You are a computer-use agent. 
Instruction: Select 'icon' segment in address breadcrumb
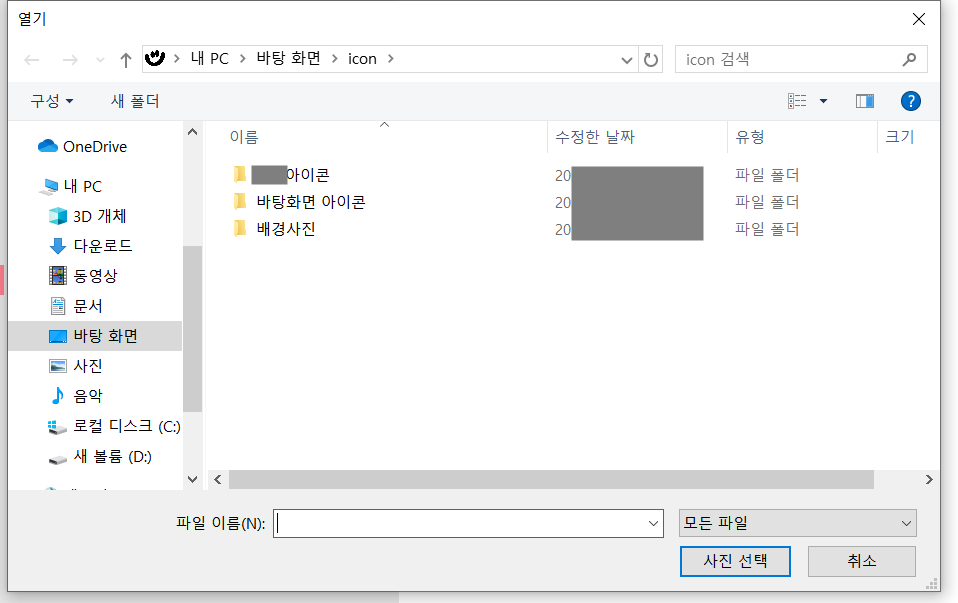pyautogui.click(x=362, y=59)
